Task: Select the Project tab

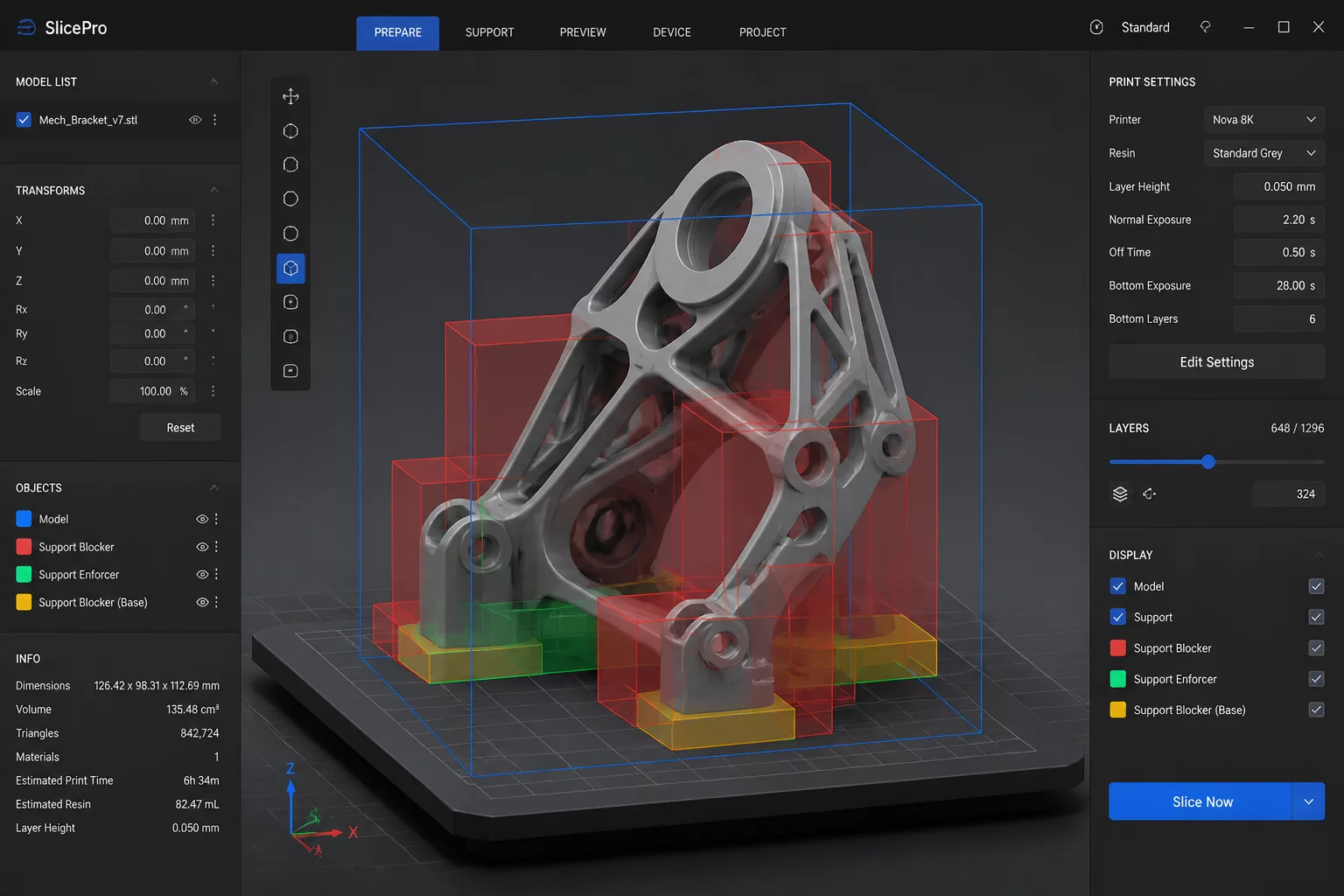Action: [763, 32]
